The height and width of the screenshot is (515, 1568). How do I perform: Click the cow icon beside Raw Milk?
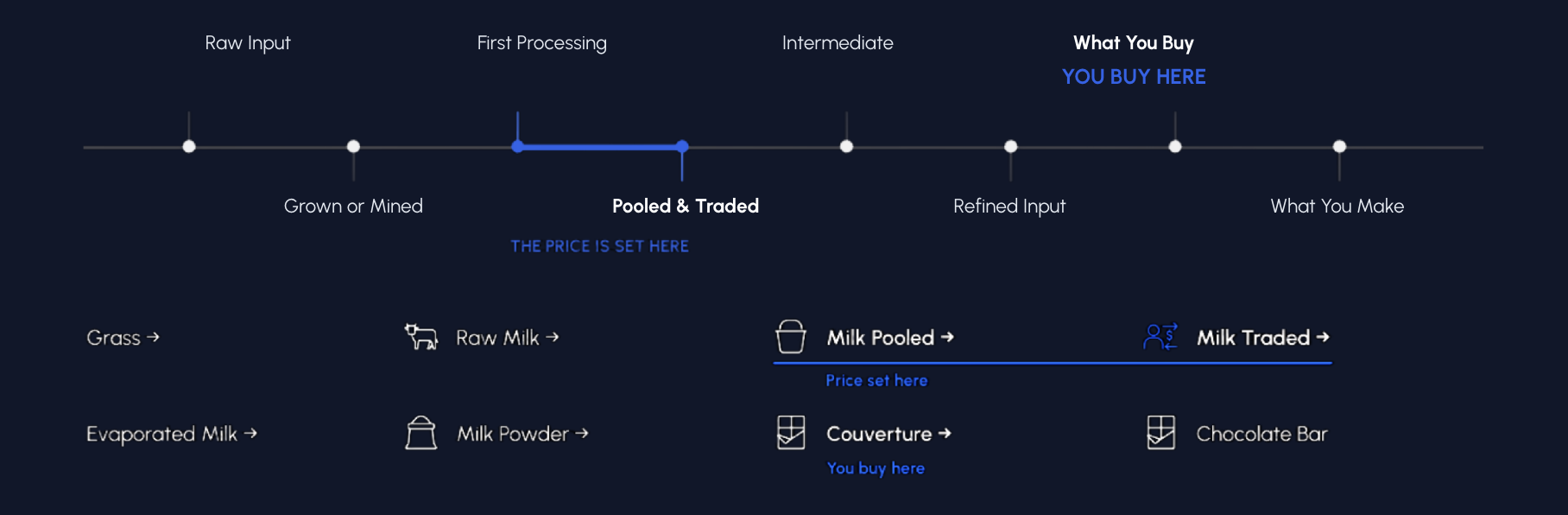pyautogui.click(x=421, y=337)
